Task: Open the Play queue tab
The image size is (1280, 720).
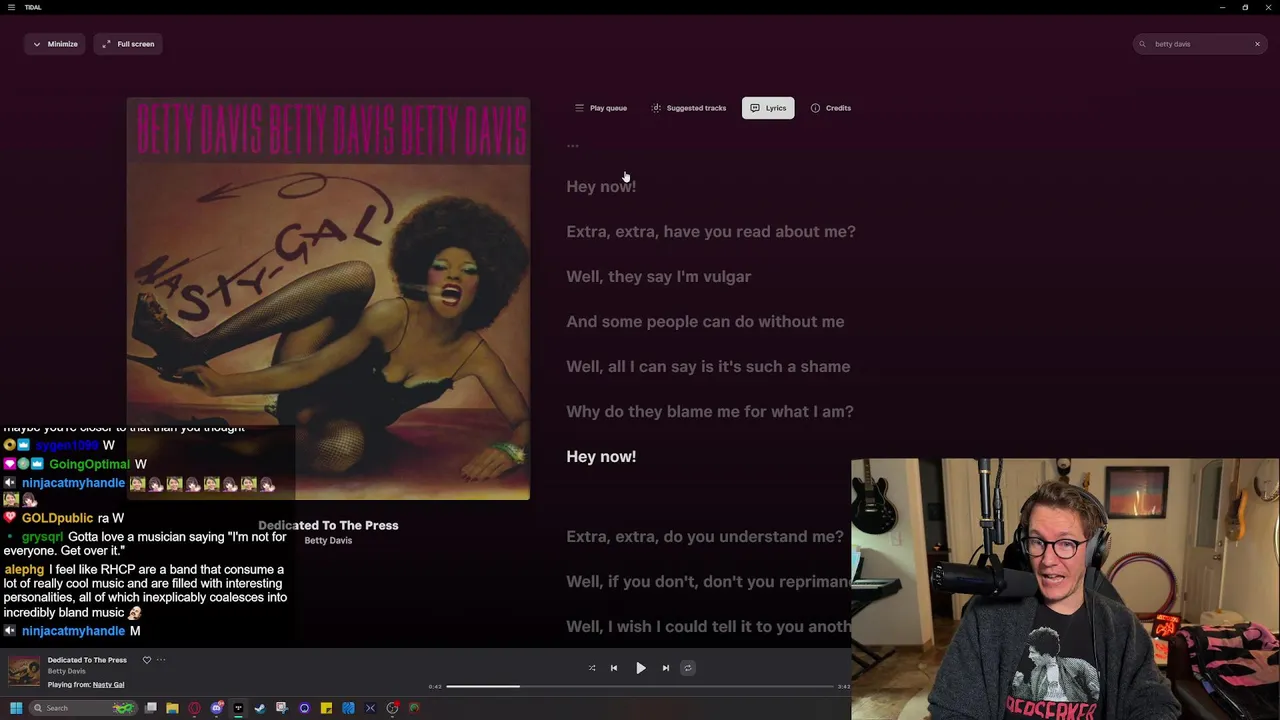Action: (x=601, y=108)
